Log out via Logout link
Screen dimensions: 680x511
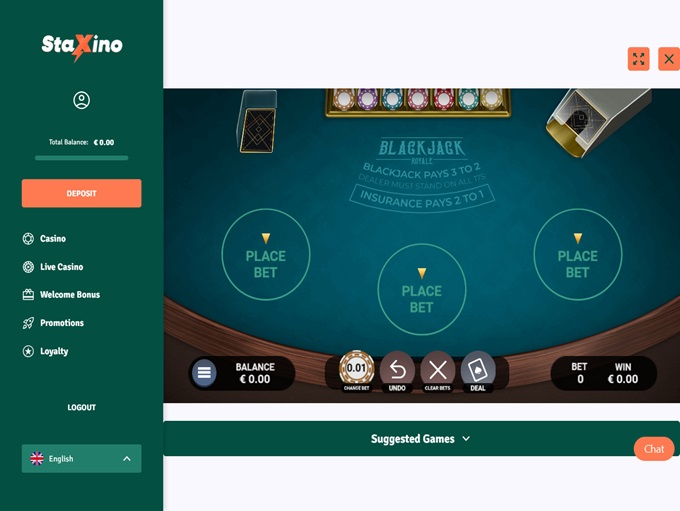point(82,407)
